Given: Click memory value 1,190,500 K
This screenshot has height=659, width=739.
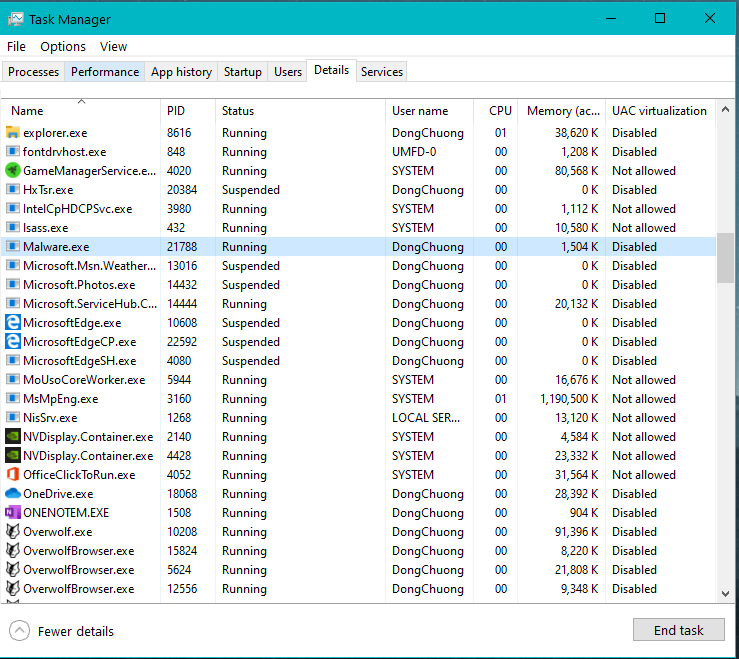Looking at the screenshot, I should pyautogui.click(x=569, y=399).
